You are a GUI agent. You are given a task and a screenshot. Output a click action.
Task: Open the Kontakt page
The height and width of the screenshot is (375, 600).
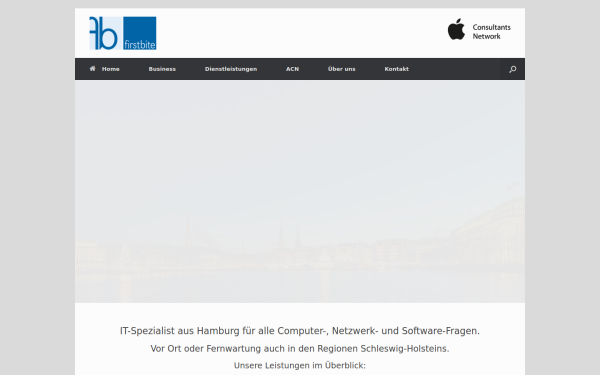396,69
